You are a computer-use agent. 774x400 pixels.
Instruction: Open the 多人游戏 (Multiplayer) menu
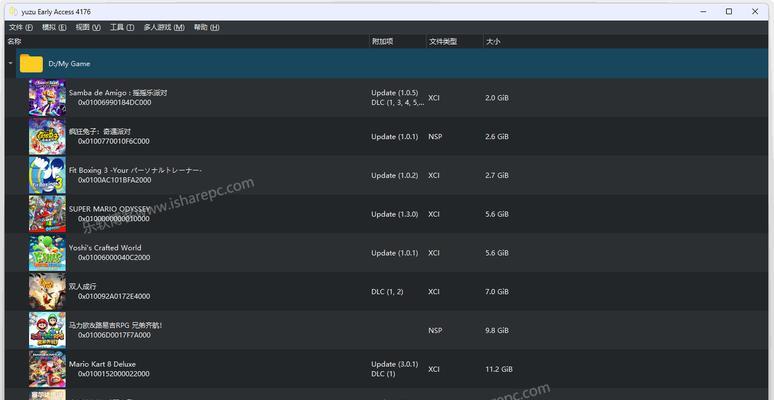(164, 28)
